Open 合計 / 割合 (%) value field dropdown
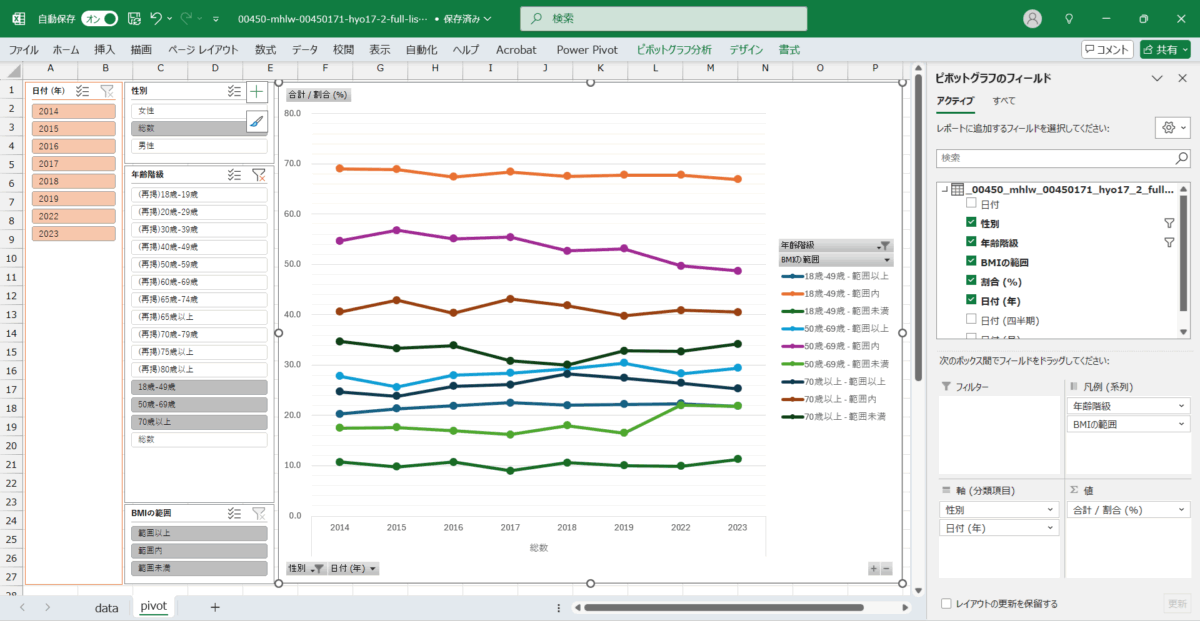 1182,510
